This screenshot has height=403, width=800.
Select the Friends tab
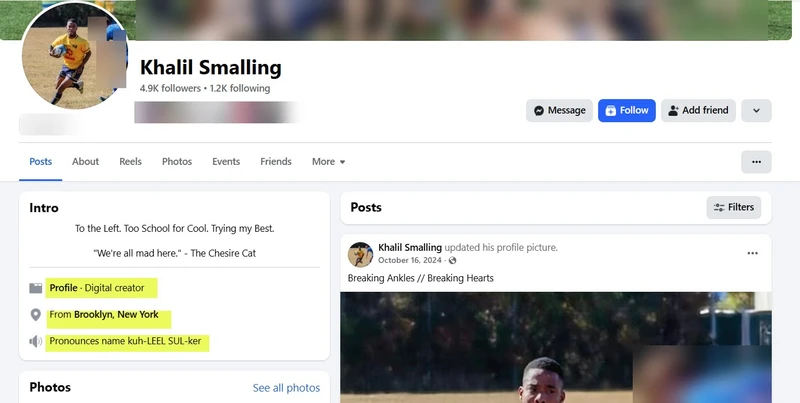276,162
